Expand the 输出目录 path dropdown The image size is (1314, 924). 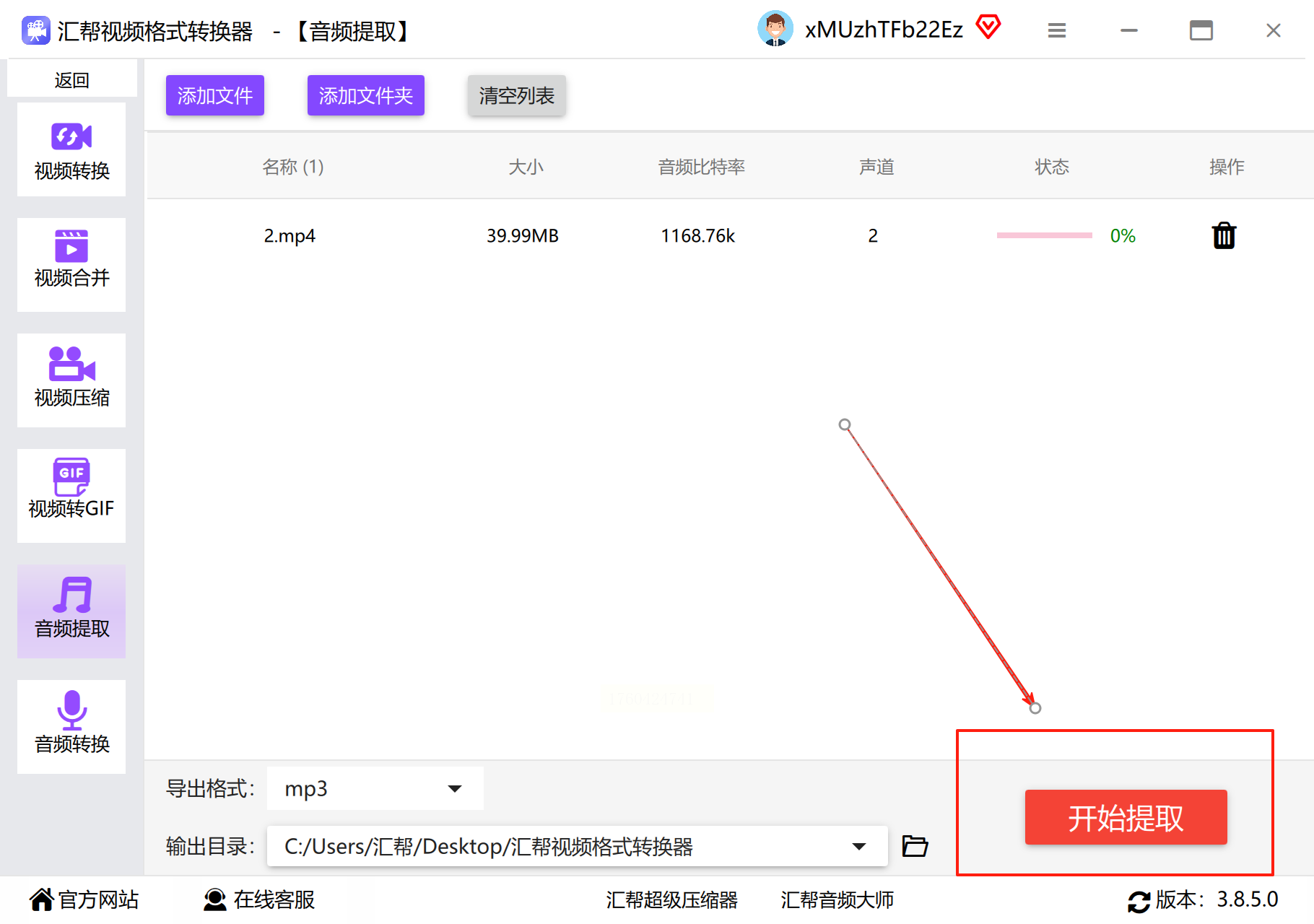tap(578, 846)
